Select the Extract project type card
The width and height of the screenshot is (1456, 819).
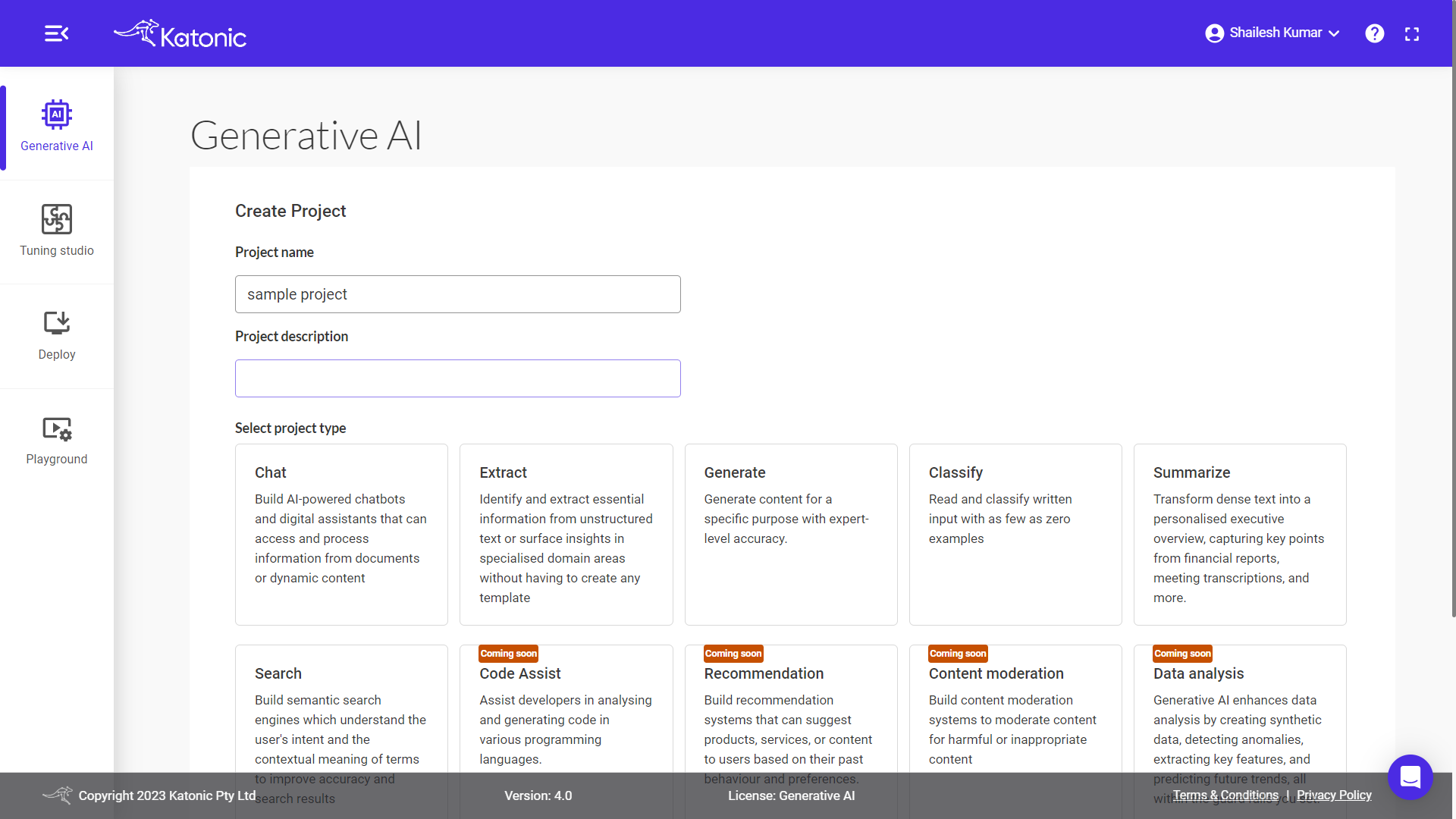click(566, 535)
